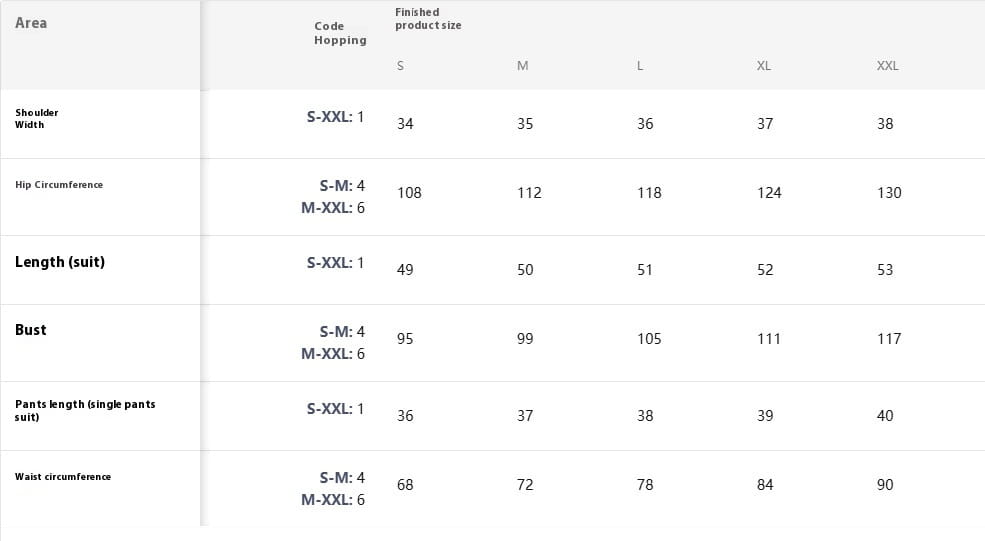Click the Waist circumference row label
The width and height of the screenshot is (985, 541).
(x=63, y=477)
